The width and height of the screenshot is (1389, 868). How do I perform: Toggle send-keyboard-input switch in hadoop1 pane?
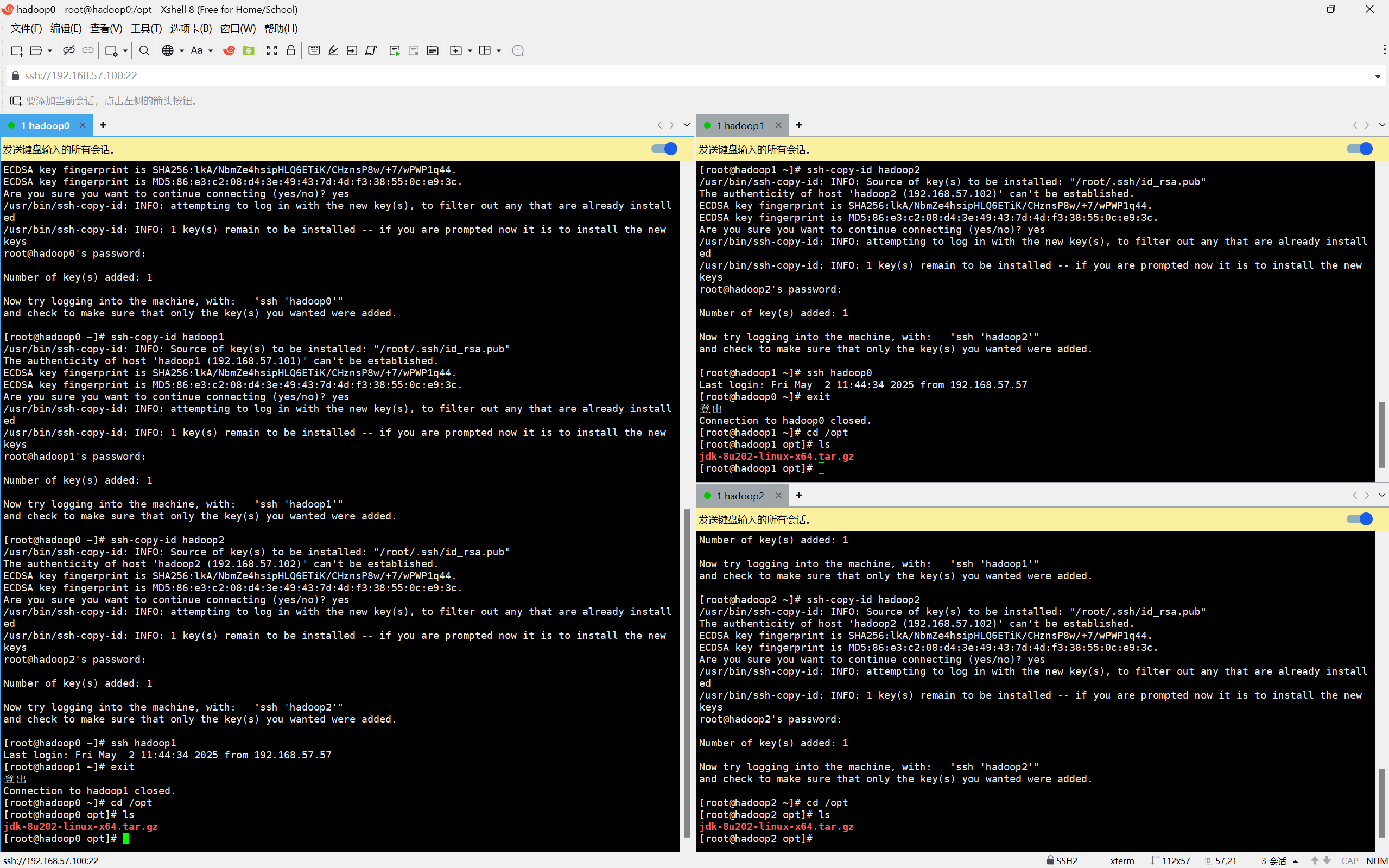point(1359,149)
